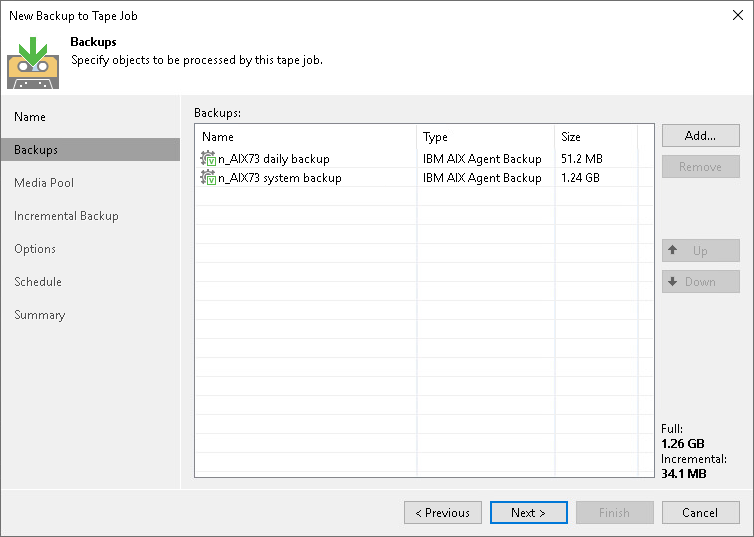Click the Remove button
754x537 pixels.
click(700, 166)
